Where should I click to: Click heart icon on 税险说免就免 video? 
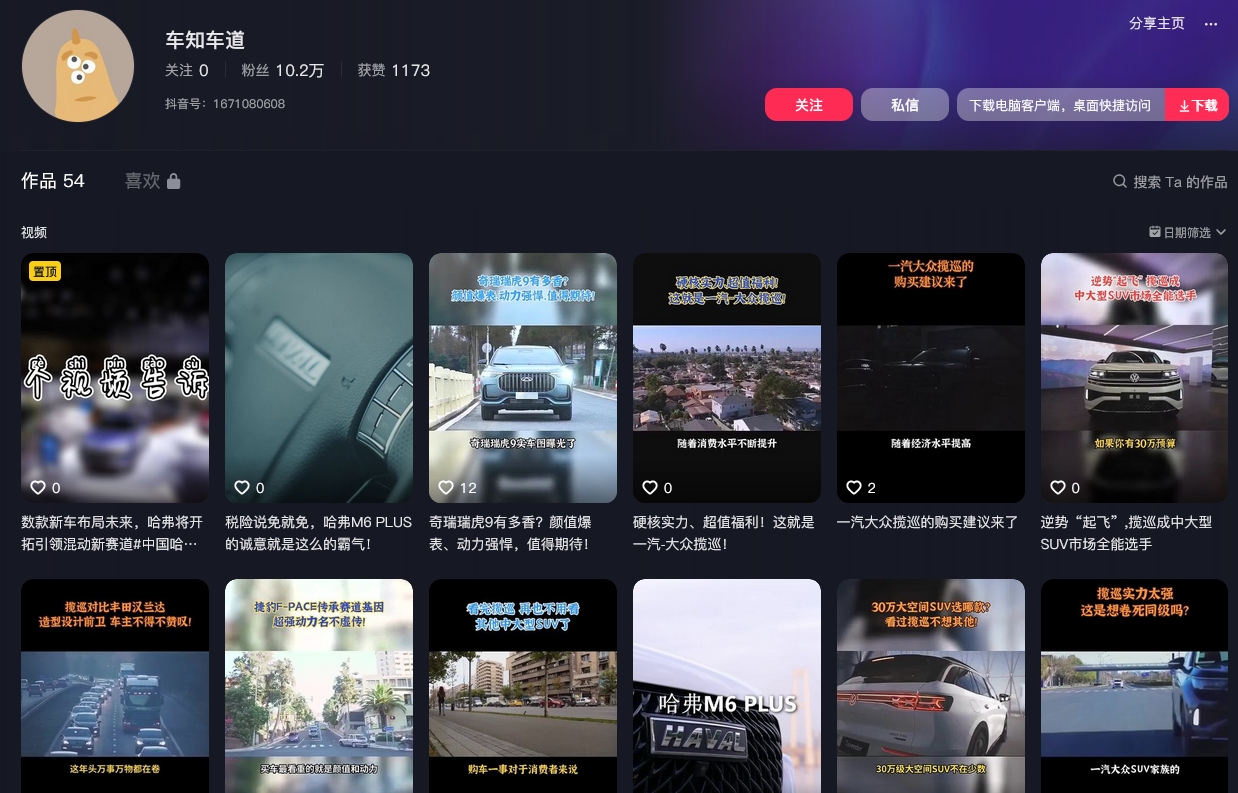[x=242, y=488]
